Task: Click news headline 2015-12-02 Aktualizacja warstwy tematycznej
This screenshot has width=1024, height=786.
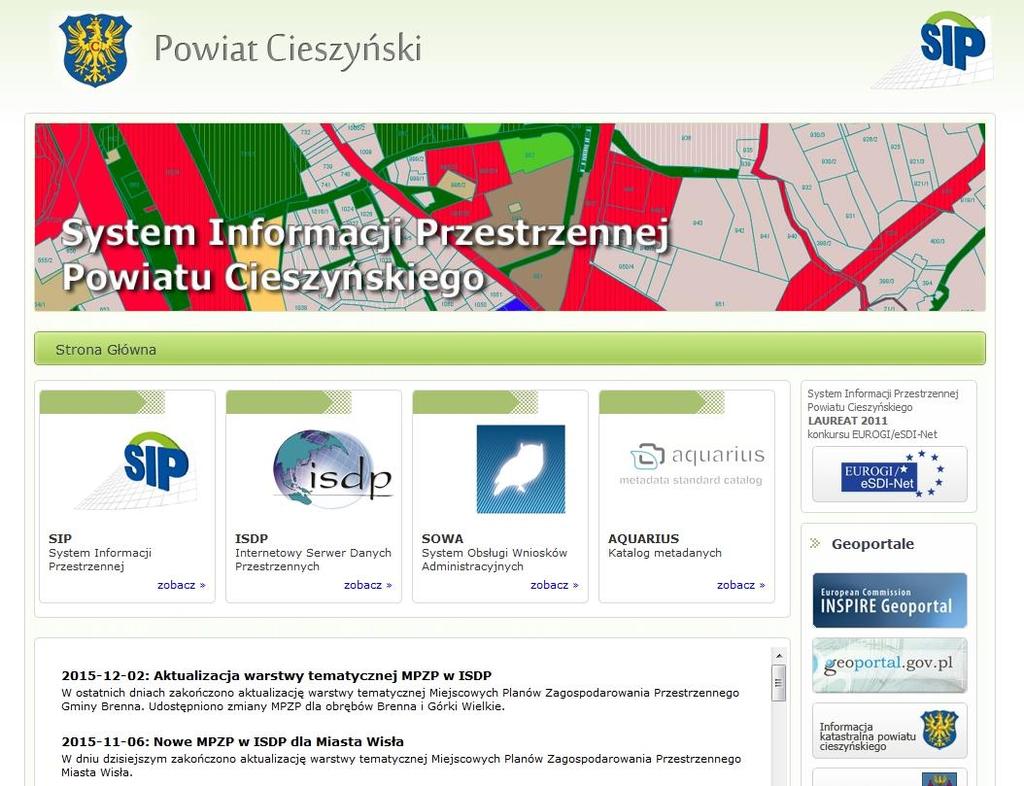Action: coord(276,676)
